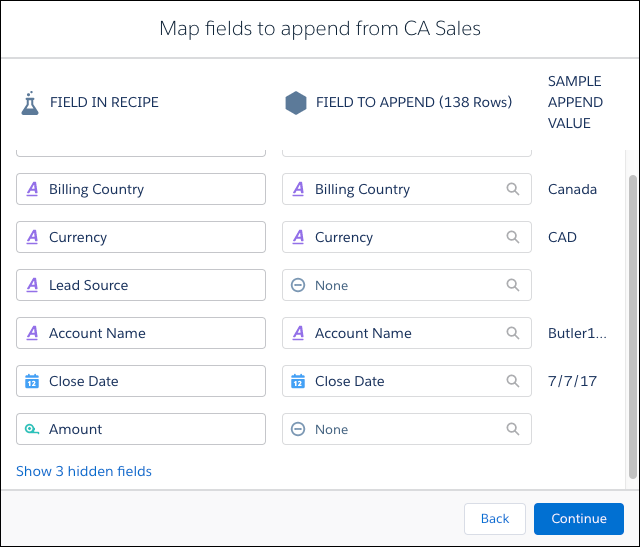Open the Account Name field to append selector

point(407,333)
